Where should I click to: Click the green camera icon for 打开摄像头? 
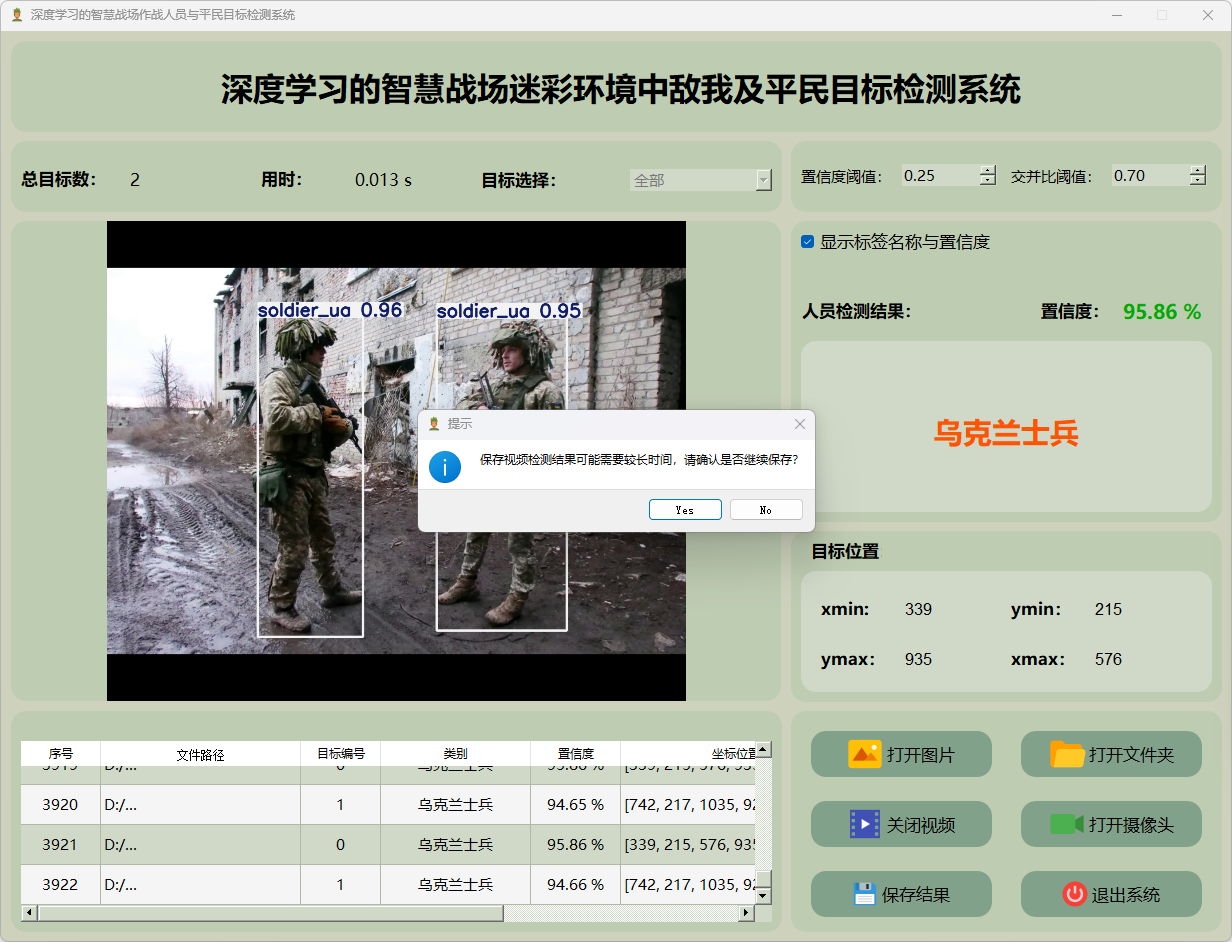[1067, 824]
